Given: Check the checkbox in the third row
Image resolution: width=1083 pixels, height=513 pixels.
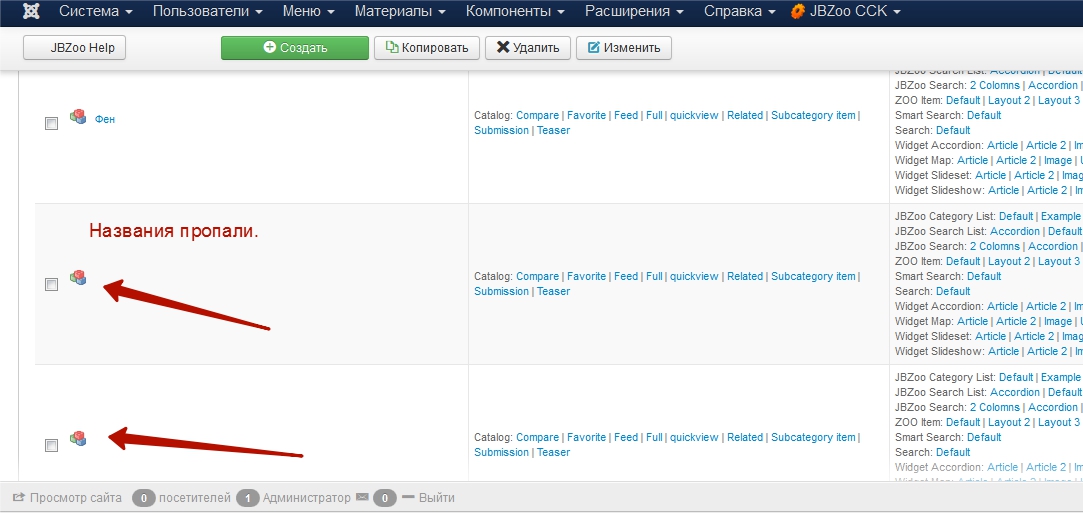Looking at the screenshot, I should point(51,445).
